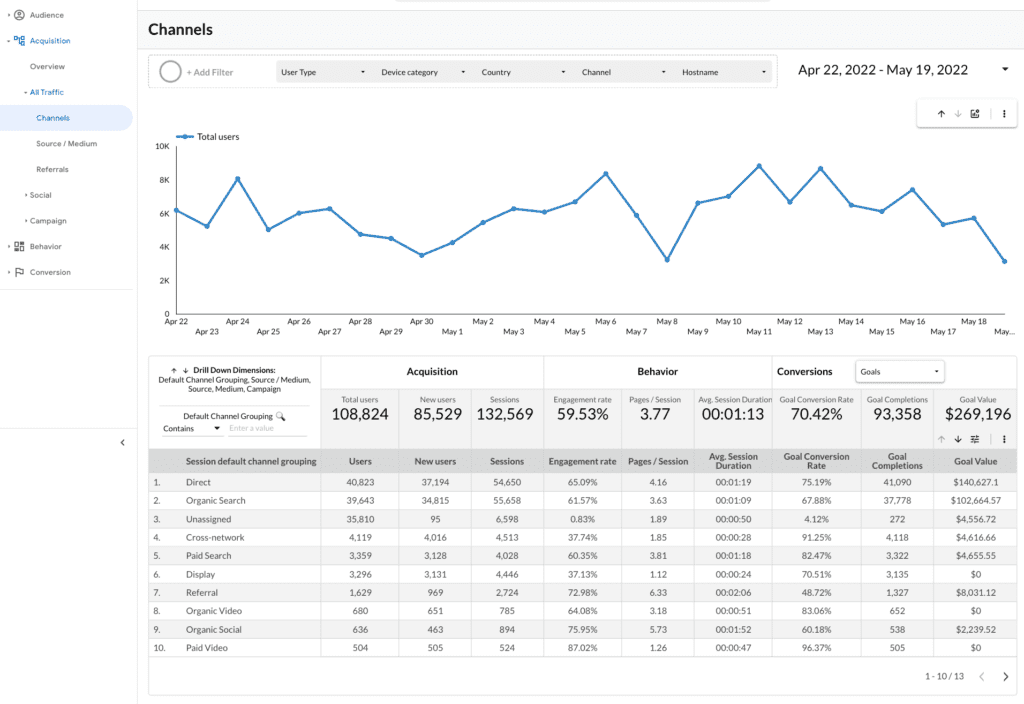
Task: Expand the Conversion section in the sidebar
Action: point(10,271)
